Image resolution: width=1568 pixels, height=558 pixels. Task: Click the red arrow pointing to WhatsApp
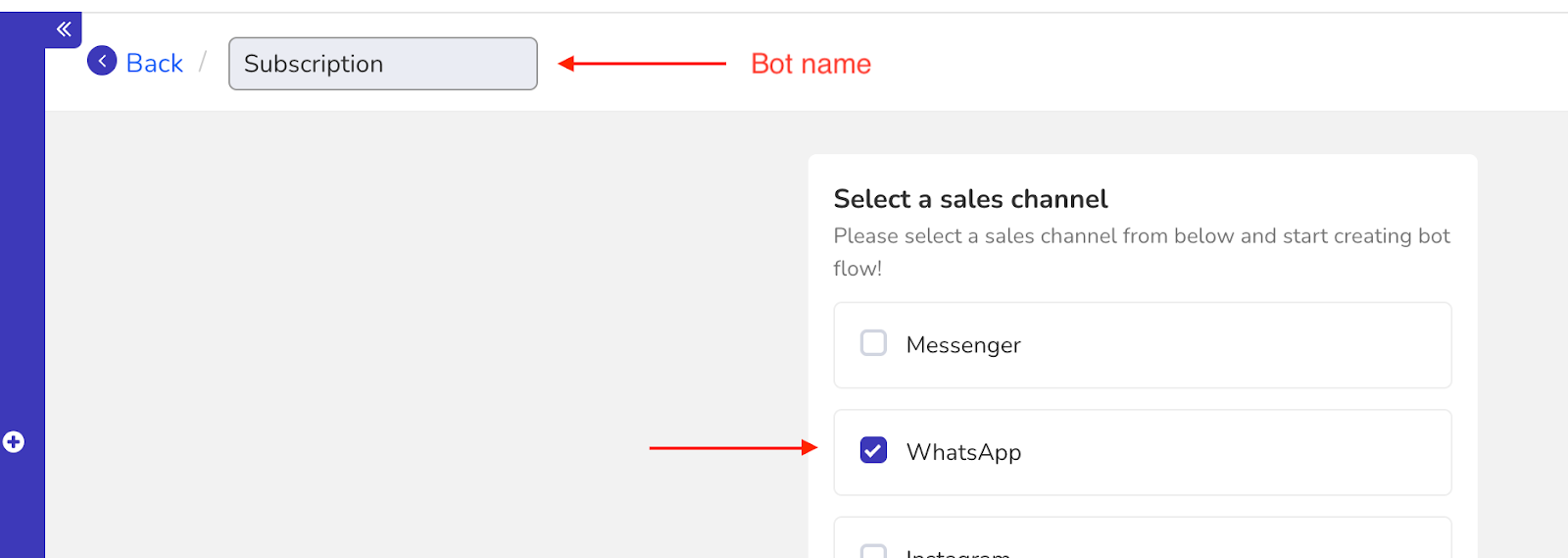click(x=733, y=448)
